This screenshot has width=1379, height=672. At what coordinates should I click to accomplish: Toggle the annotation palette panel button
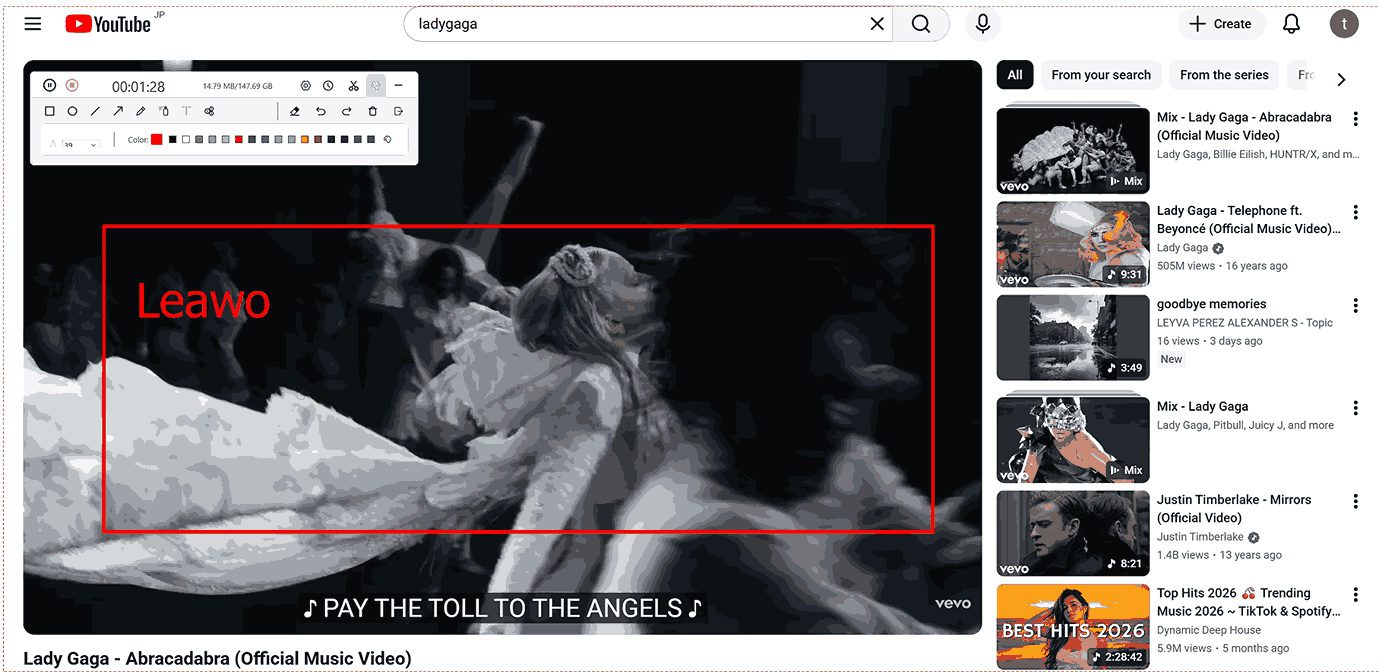click(376, 86)
